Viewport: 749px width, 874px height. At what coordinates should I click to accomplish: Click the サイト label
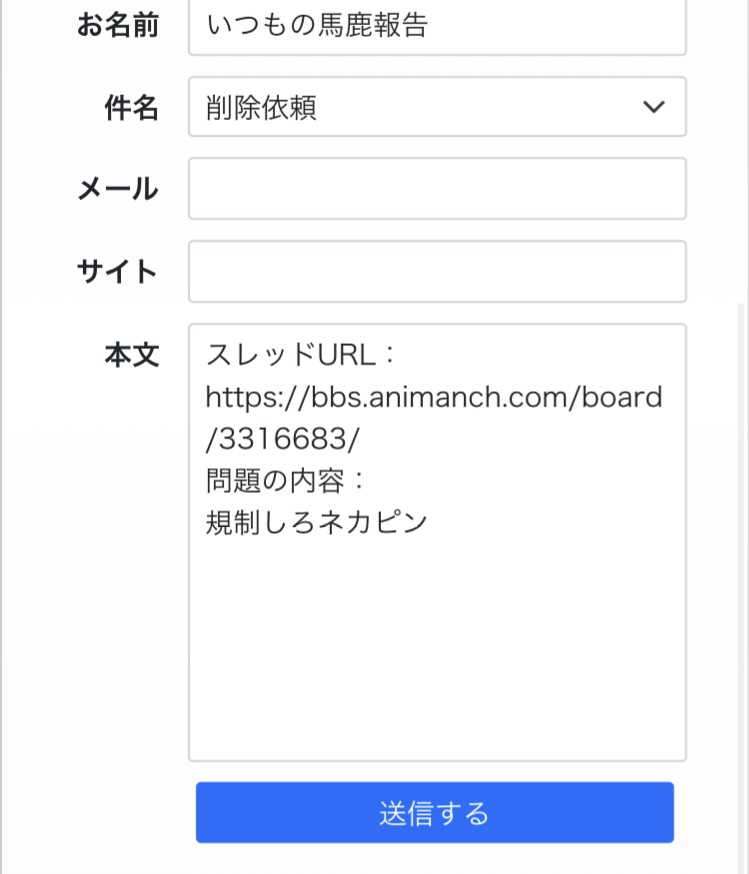118,271
